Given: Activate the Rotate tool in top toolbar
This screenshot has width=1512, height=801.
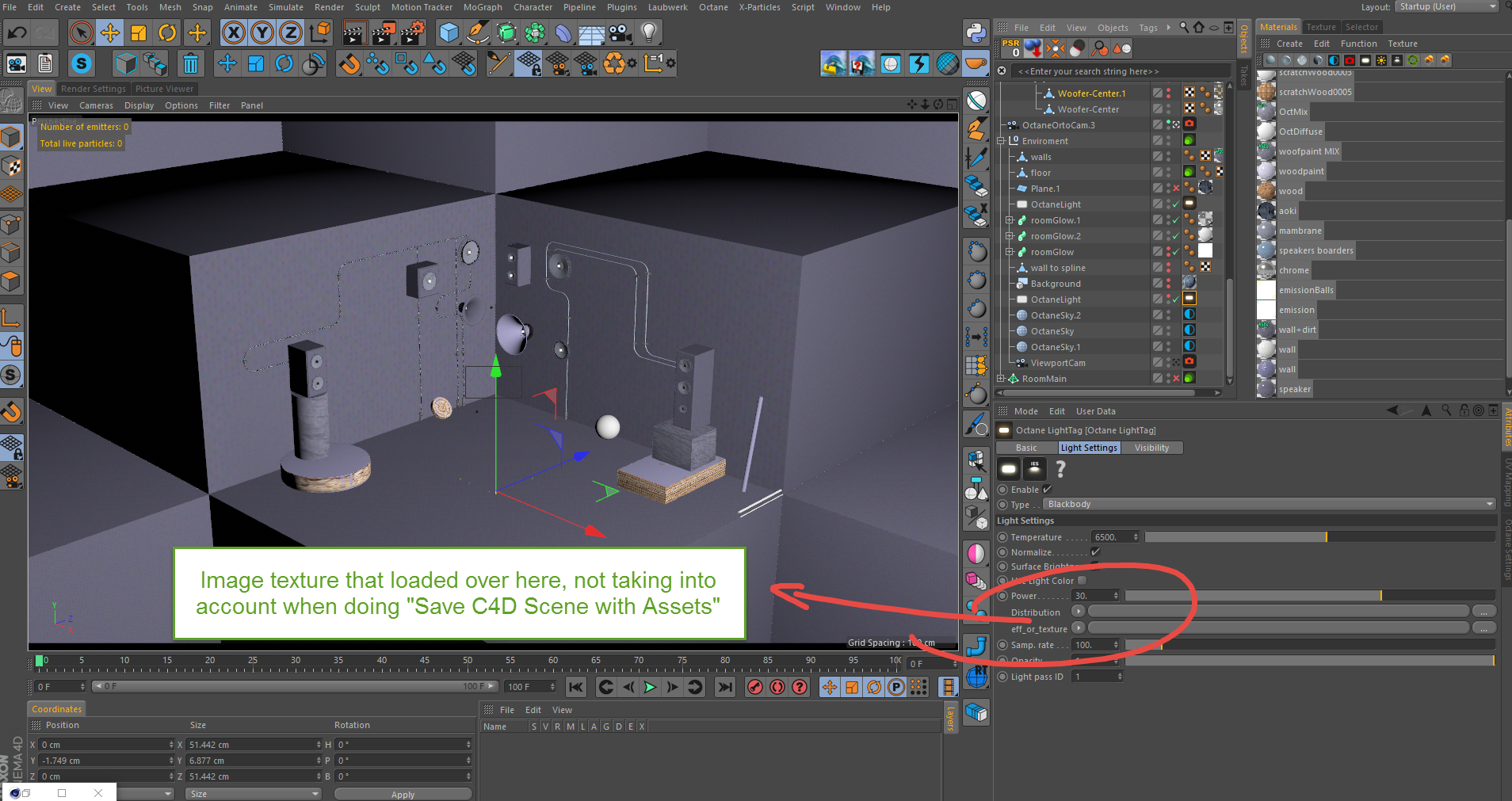Looking at the screenshot, I should pyautogui.click(x=167, y=33).
